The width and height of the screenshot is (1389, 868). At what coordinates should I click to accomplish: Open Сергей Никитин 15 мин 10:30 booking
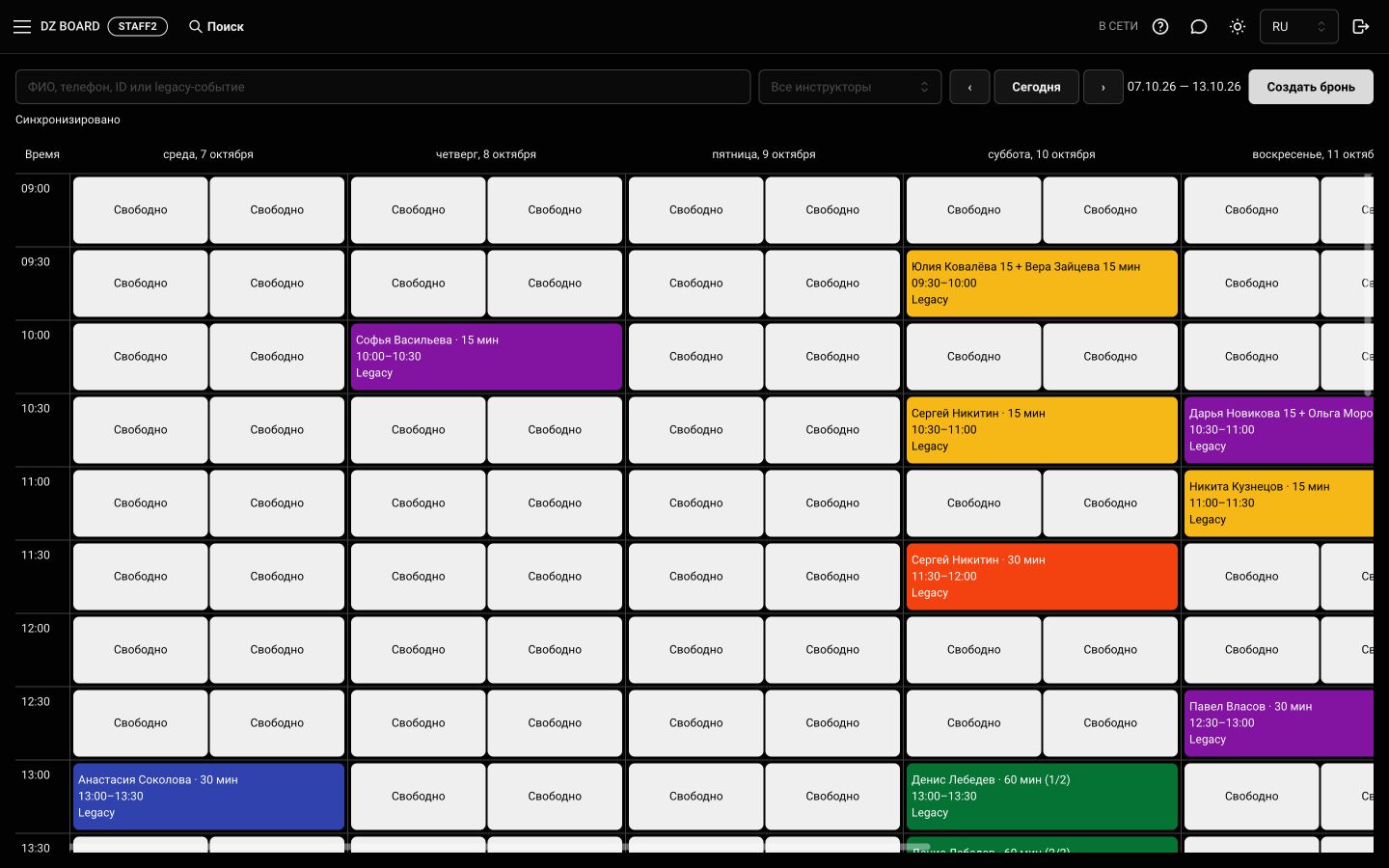[1042, 430]
